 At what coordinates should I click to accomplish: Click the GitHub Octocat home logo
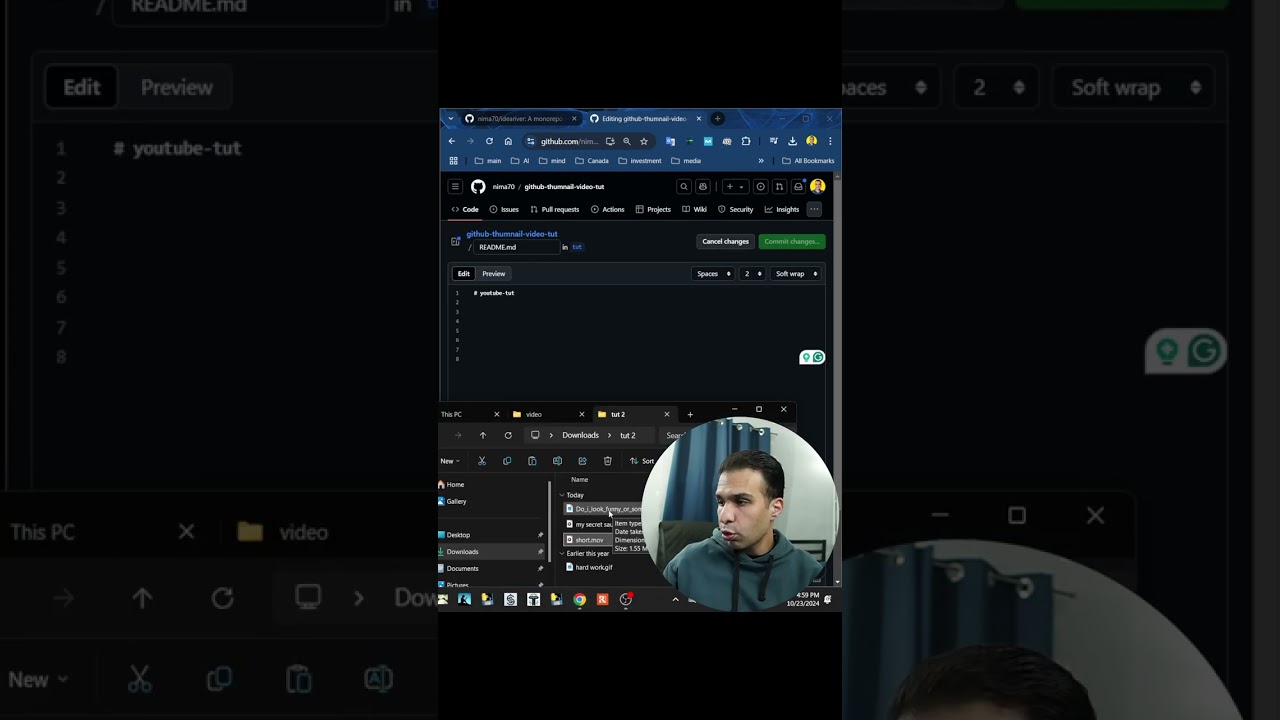[x=478, y=186]
